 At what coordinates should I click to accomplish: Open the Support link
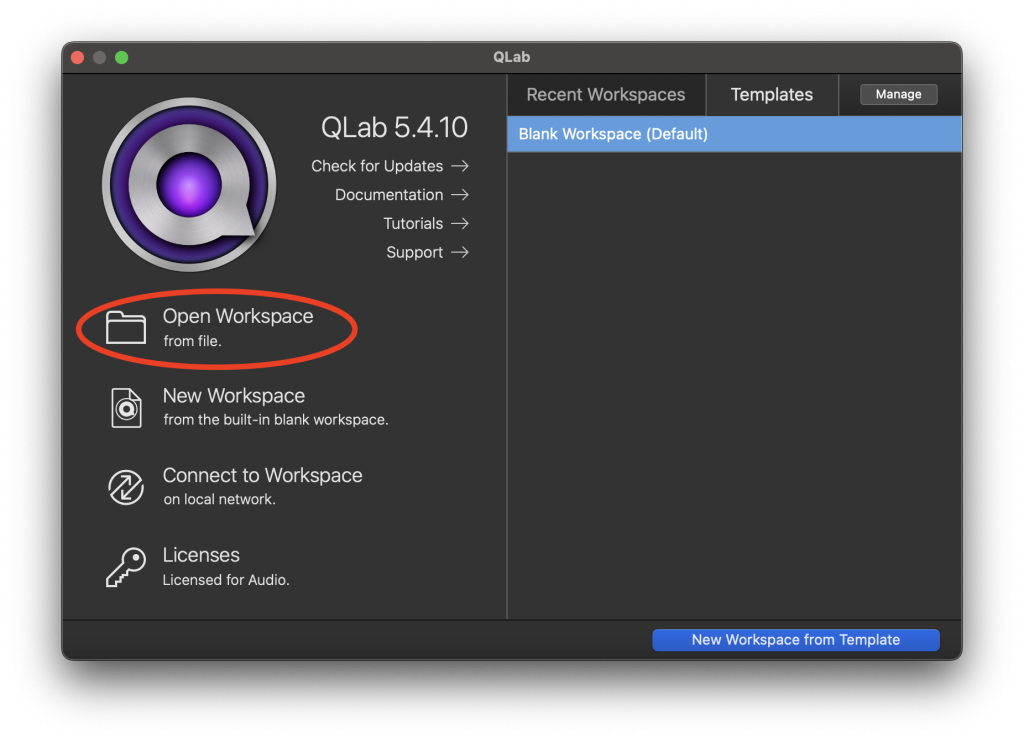pos(427,252)
